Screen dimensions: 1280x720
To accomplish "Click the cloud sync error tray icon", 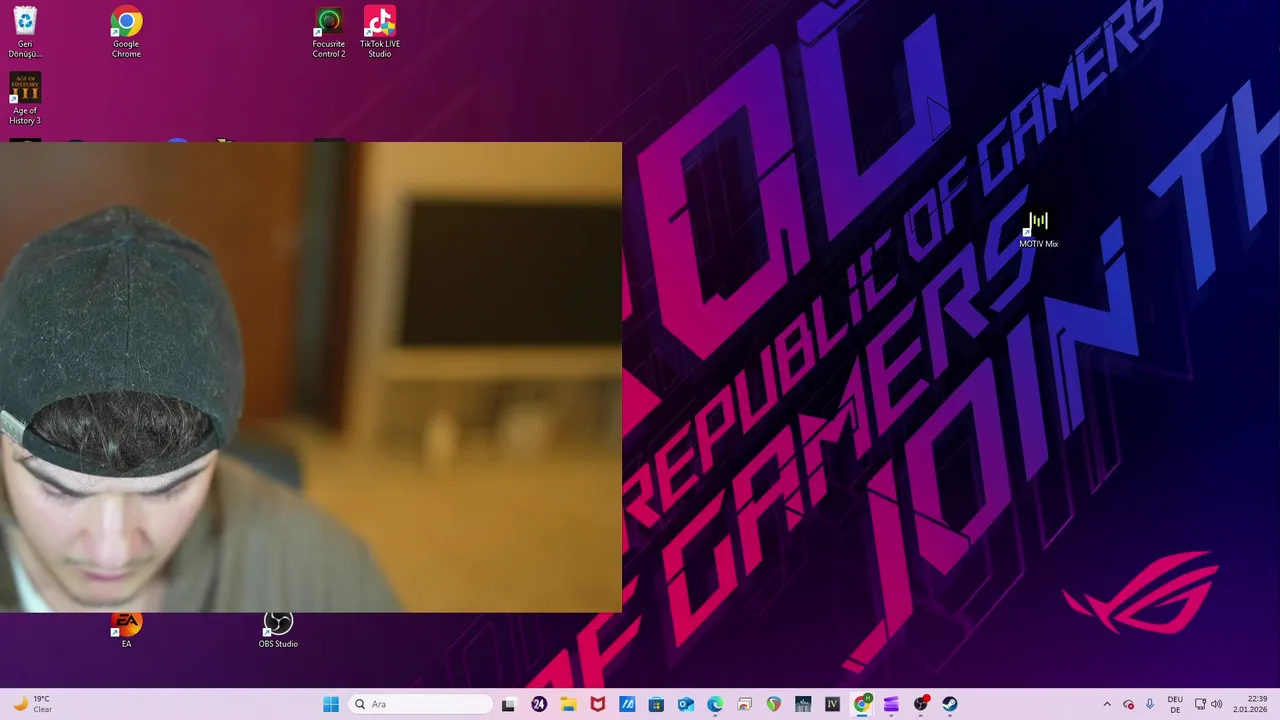I will tap(1129, 704).
